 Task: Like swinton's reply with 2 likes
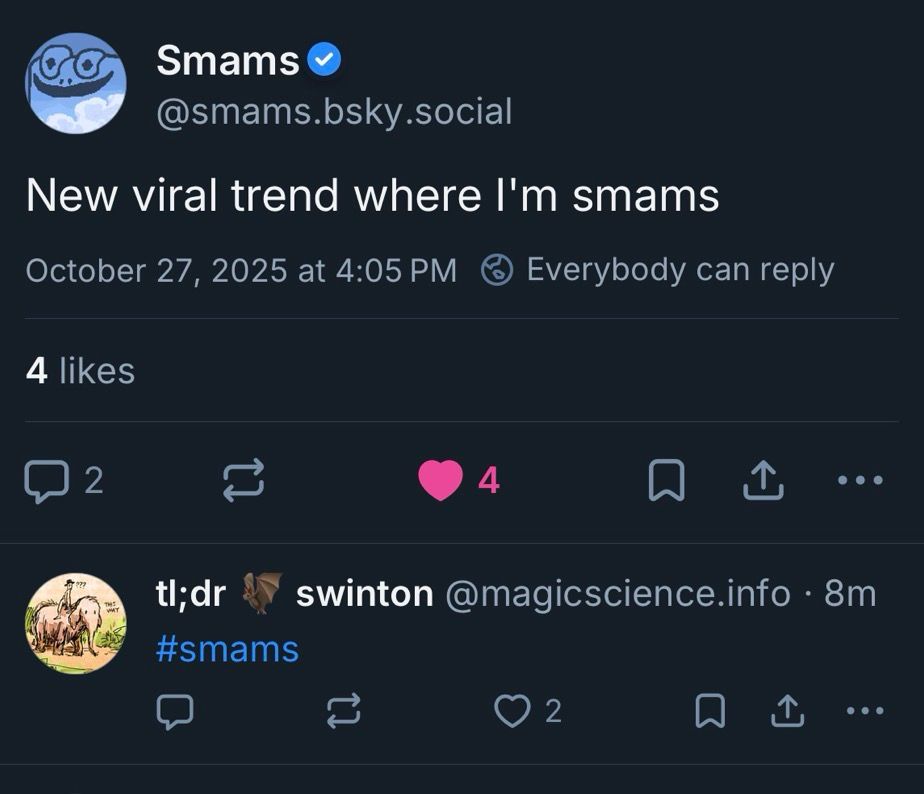[512, 711]
